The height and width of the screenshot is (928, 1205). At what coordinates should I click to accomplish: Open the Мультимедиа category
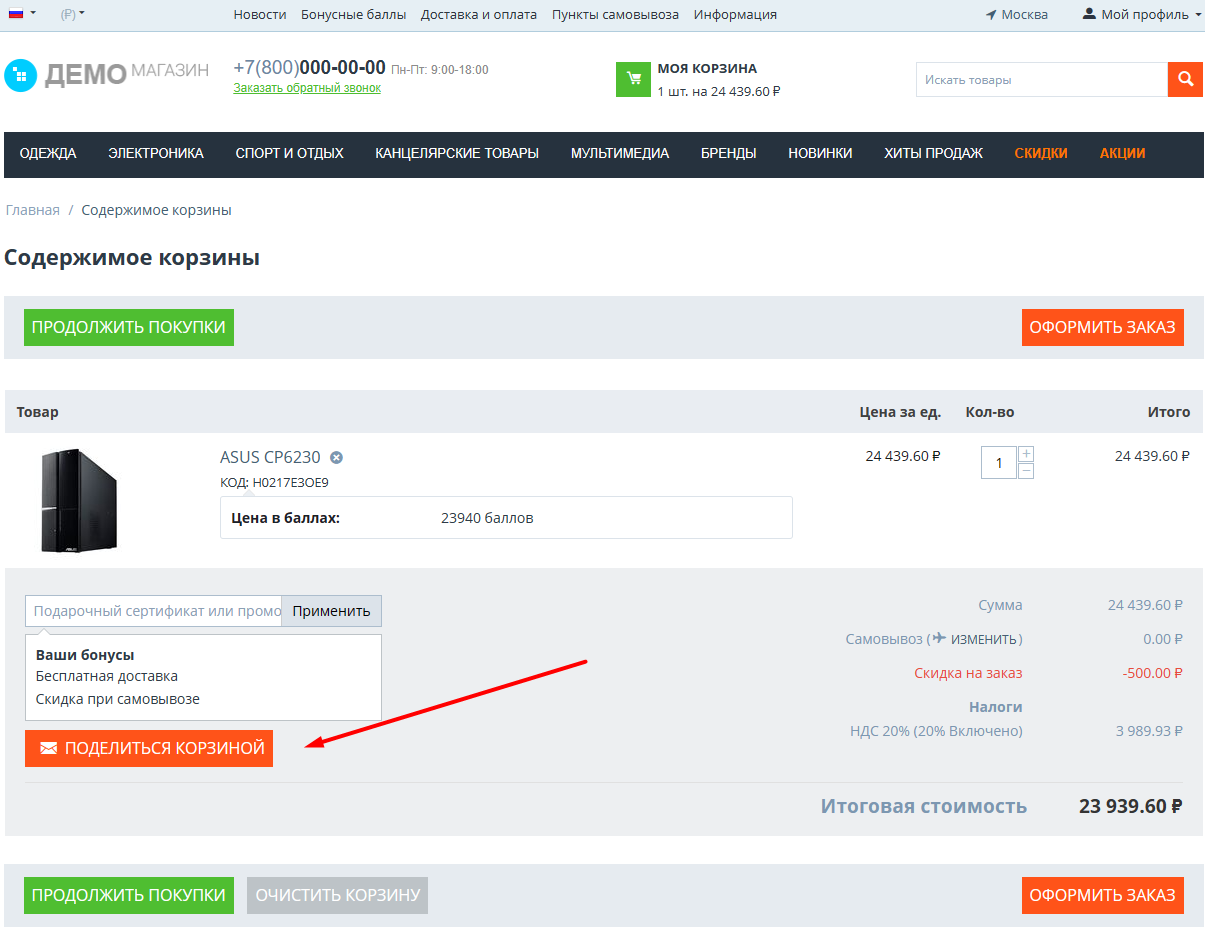point(620,153)
